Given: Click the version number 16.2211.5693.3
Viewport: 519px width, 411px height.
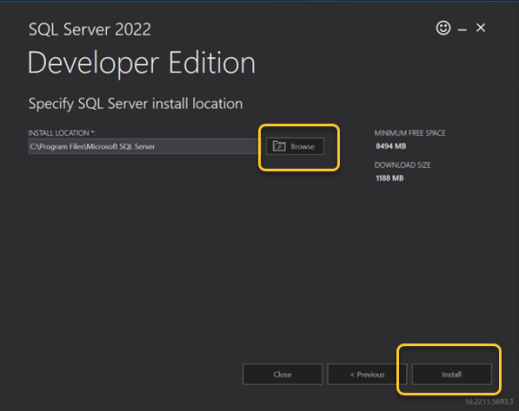Looking at the screenshot, I should coord(489,402).
